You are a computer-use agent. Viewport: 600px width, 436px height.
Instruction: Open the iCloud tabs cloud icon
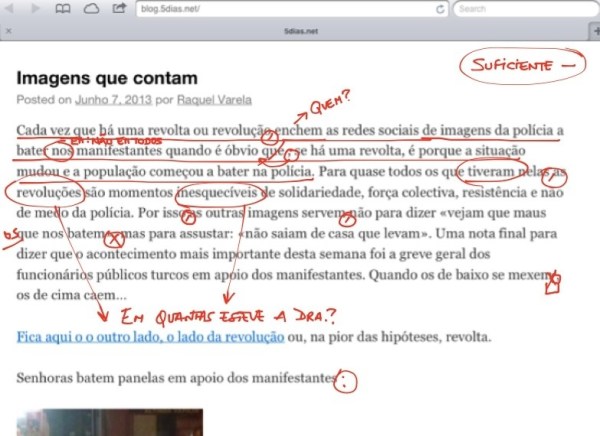point(91,8)
